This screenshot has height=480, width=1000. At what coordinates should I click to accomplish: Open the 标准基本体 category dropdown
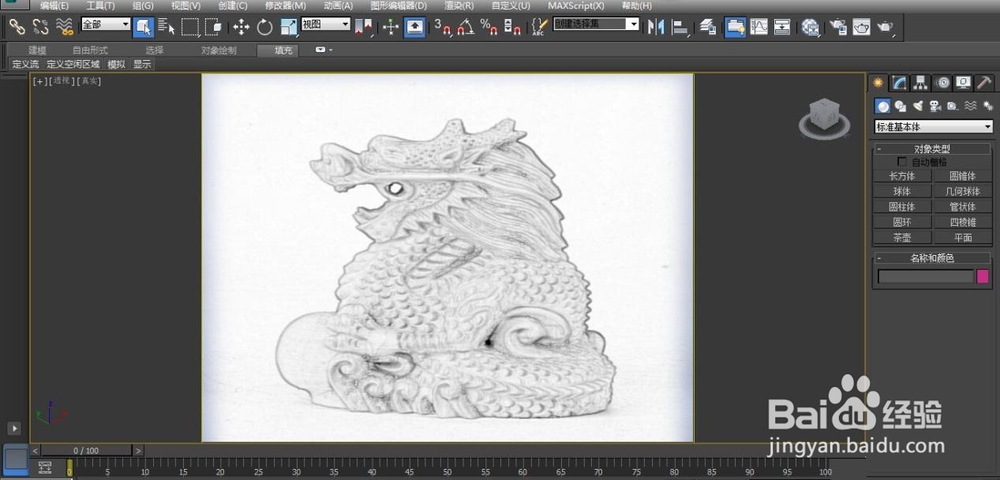[x=933, y=127]
